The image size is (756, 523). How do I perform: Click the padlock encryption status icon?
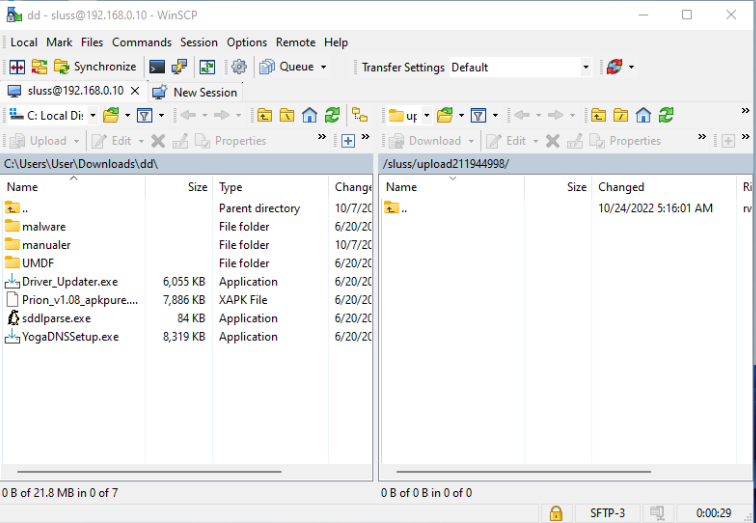556,513
